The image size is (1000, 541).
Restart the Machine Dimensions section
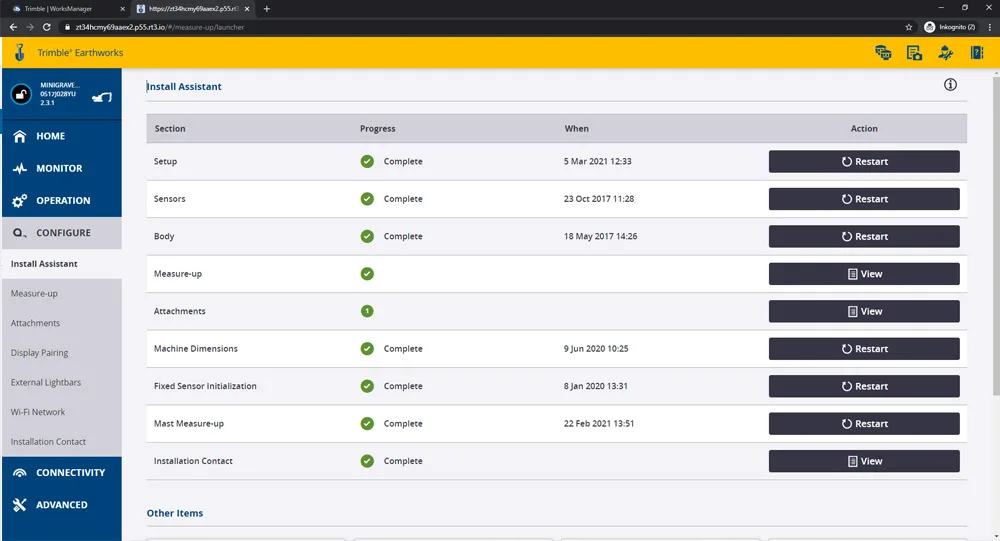tap(864, 348)
